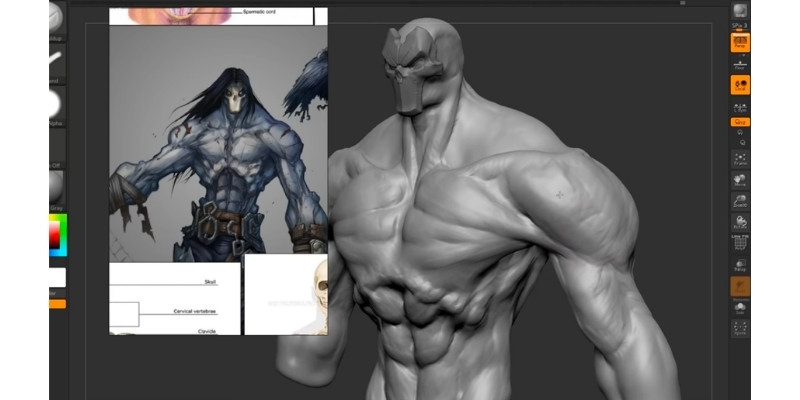Click the BPR render button at top right
800x400 pixels.
740,10
